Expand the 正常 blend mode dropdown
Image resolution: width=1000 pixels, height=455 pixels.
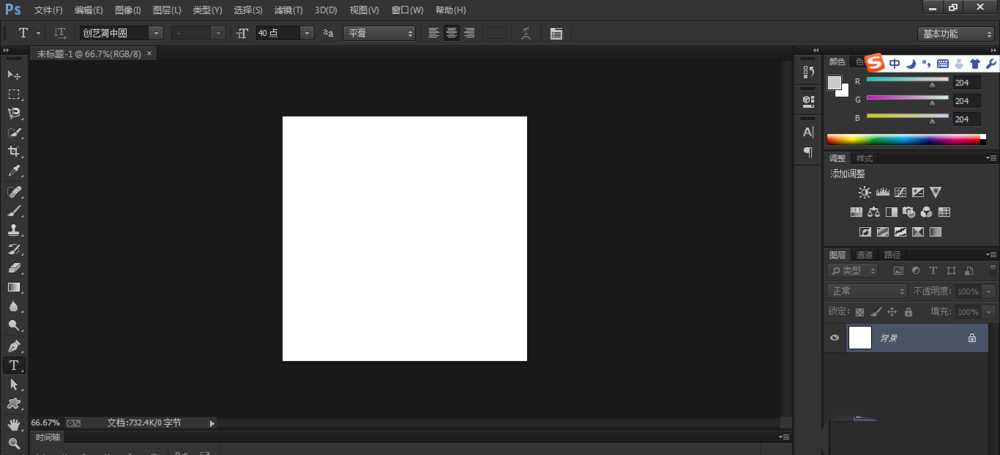coord(867,291)
